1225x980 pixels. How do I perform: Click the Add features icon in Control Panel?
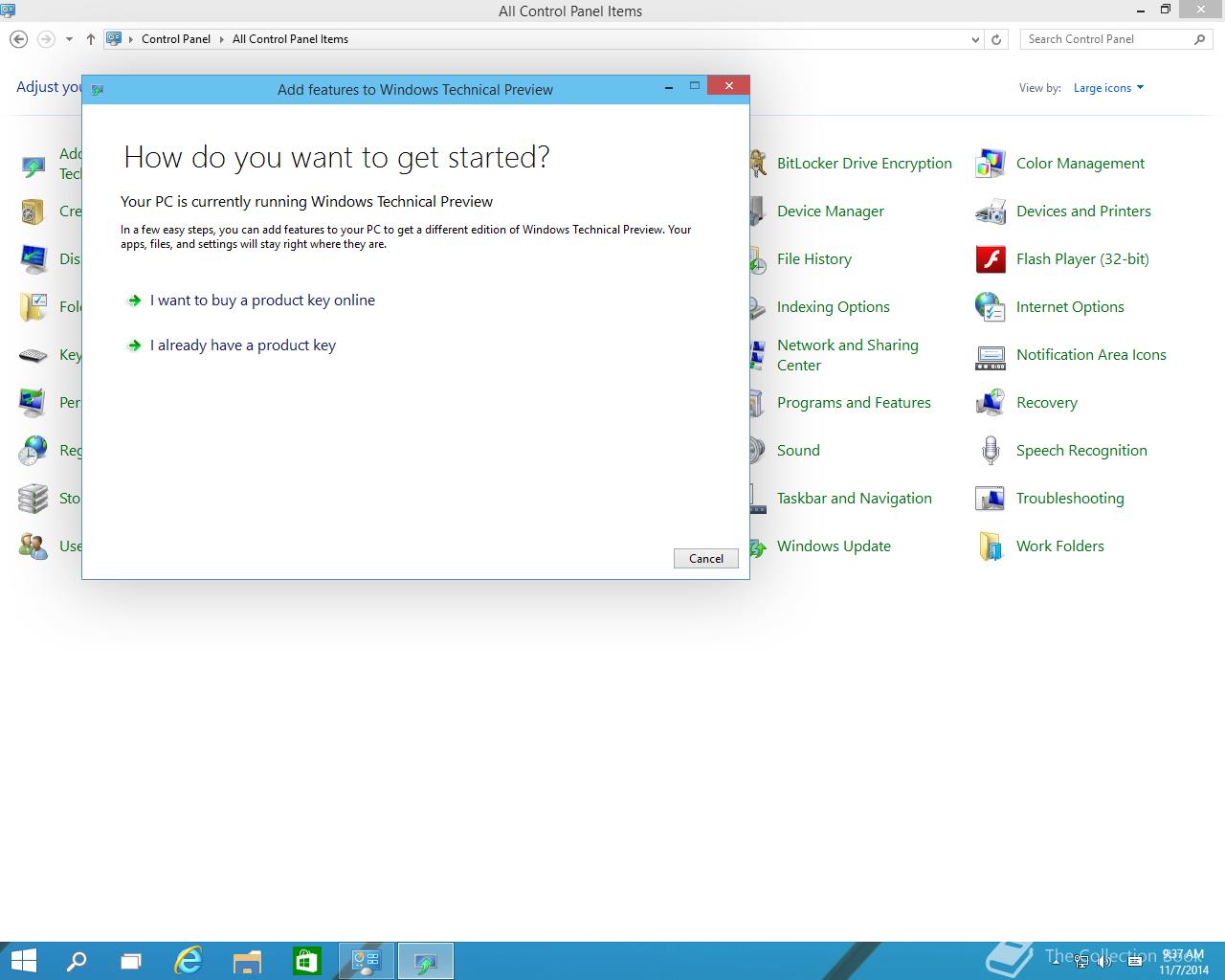(33, 166)
